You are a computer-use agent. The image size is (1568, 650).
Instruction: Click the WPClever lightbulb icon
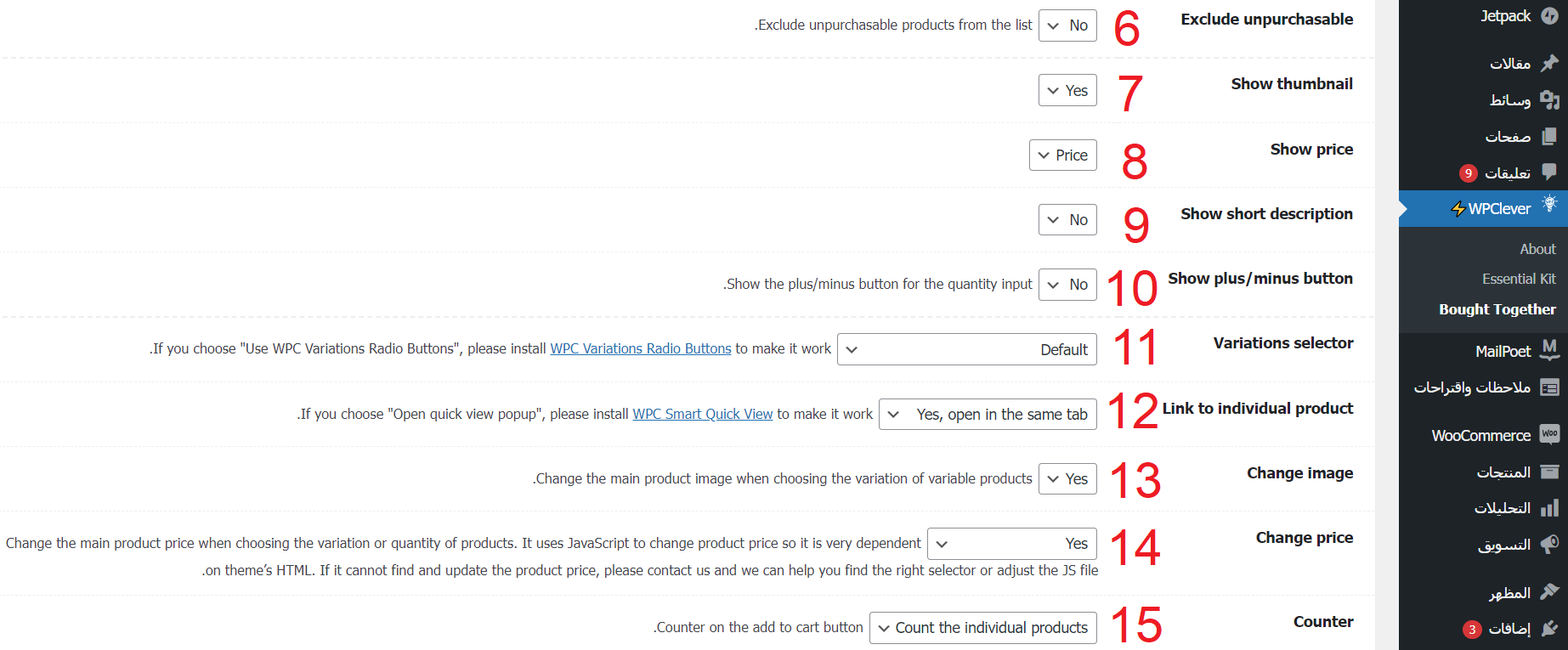pos(1549,204)
